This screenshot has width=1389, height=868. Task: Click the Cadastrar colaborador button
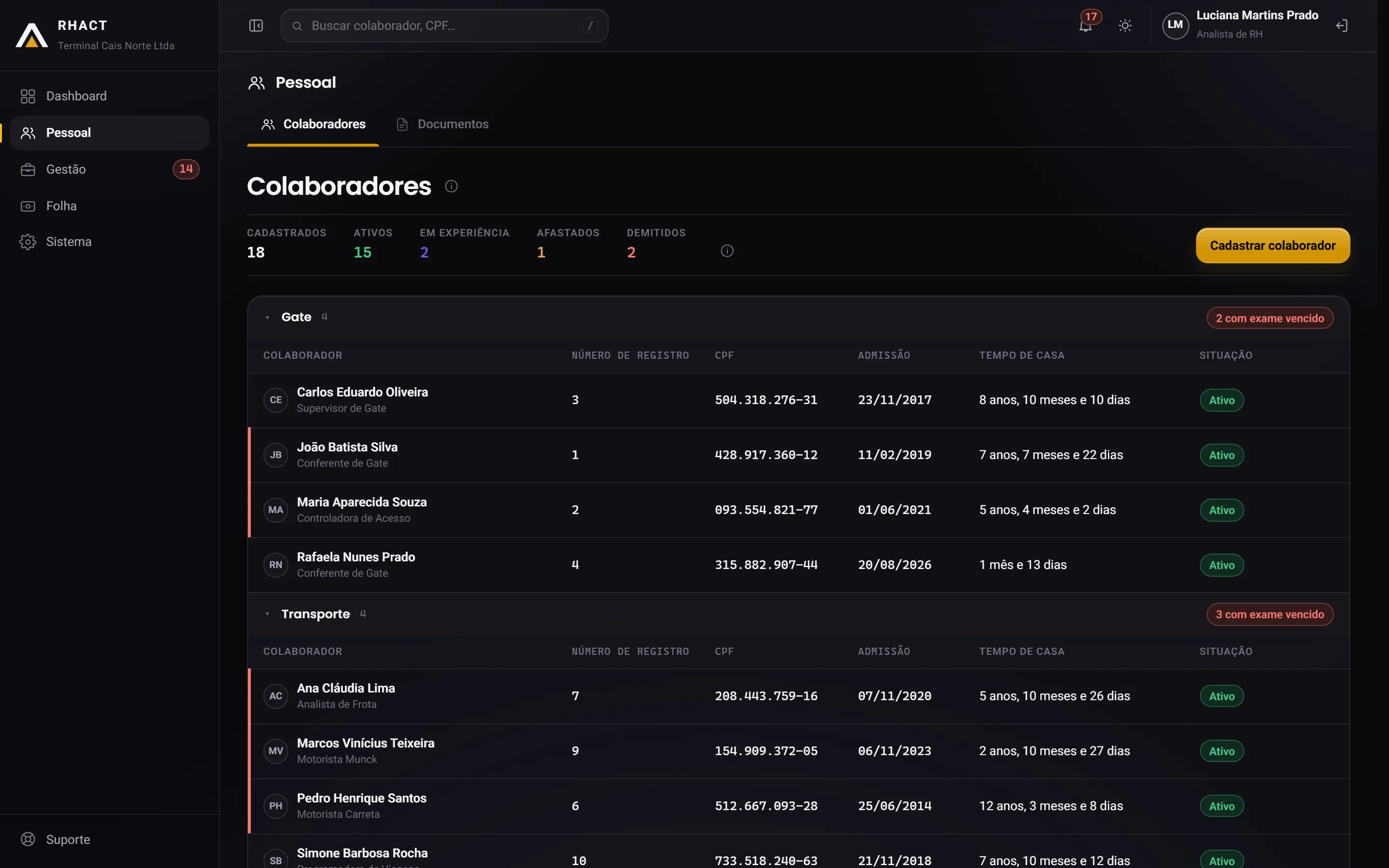(1272, 246)
